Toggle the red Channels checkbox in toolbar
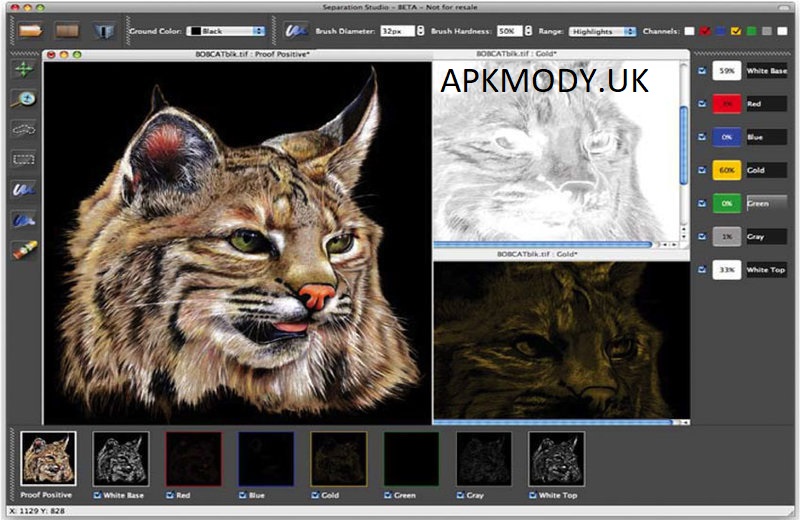Image resolution: width=800 pixels, height=520 pixels. click(x=705, y=31)
